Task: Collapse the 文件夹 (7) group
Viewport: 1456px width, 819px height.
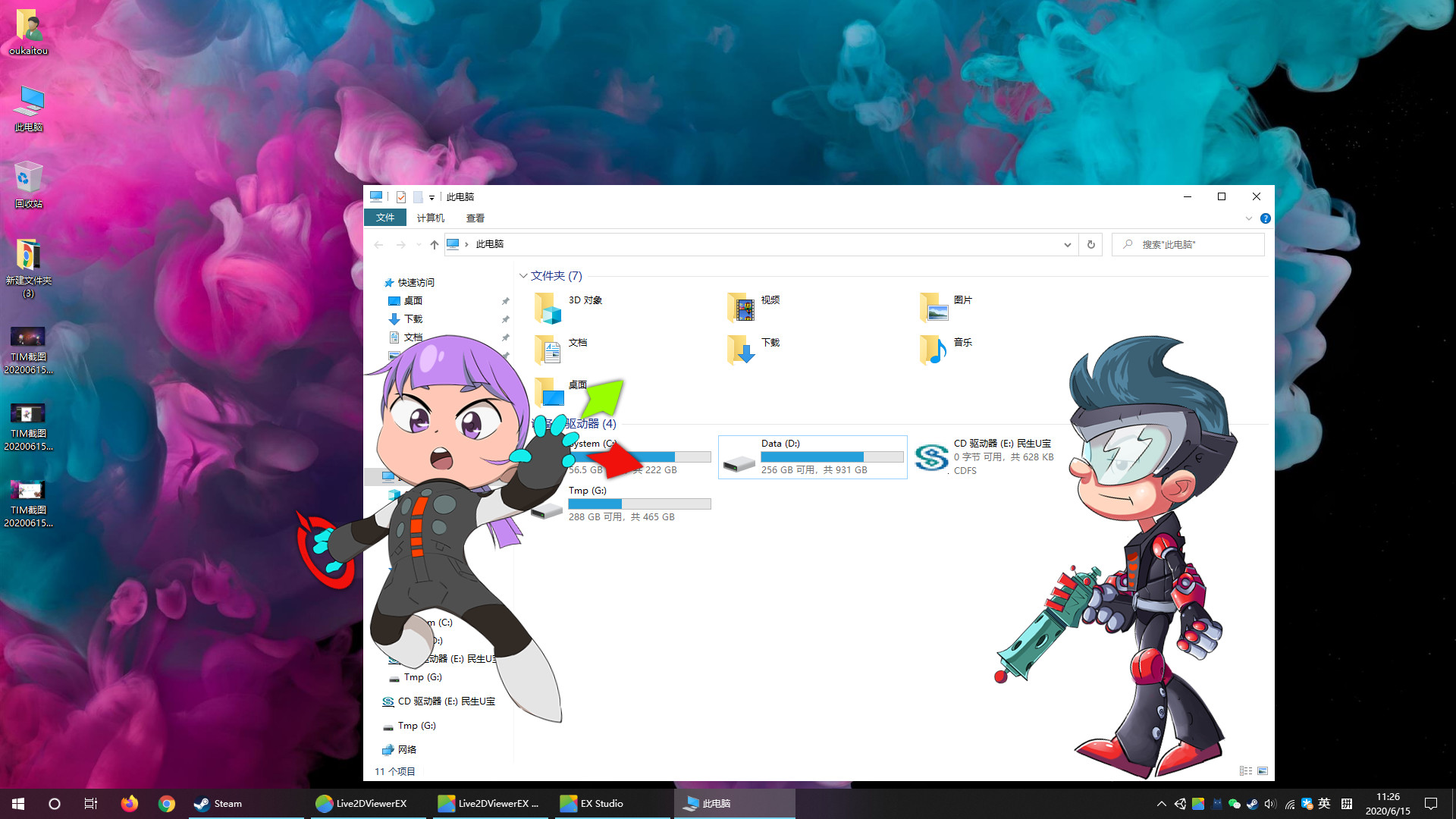Action: click(524, 275)
